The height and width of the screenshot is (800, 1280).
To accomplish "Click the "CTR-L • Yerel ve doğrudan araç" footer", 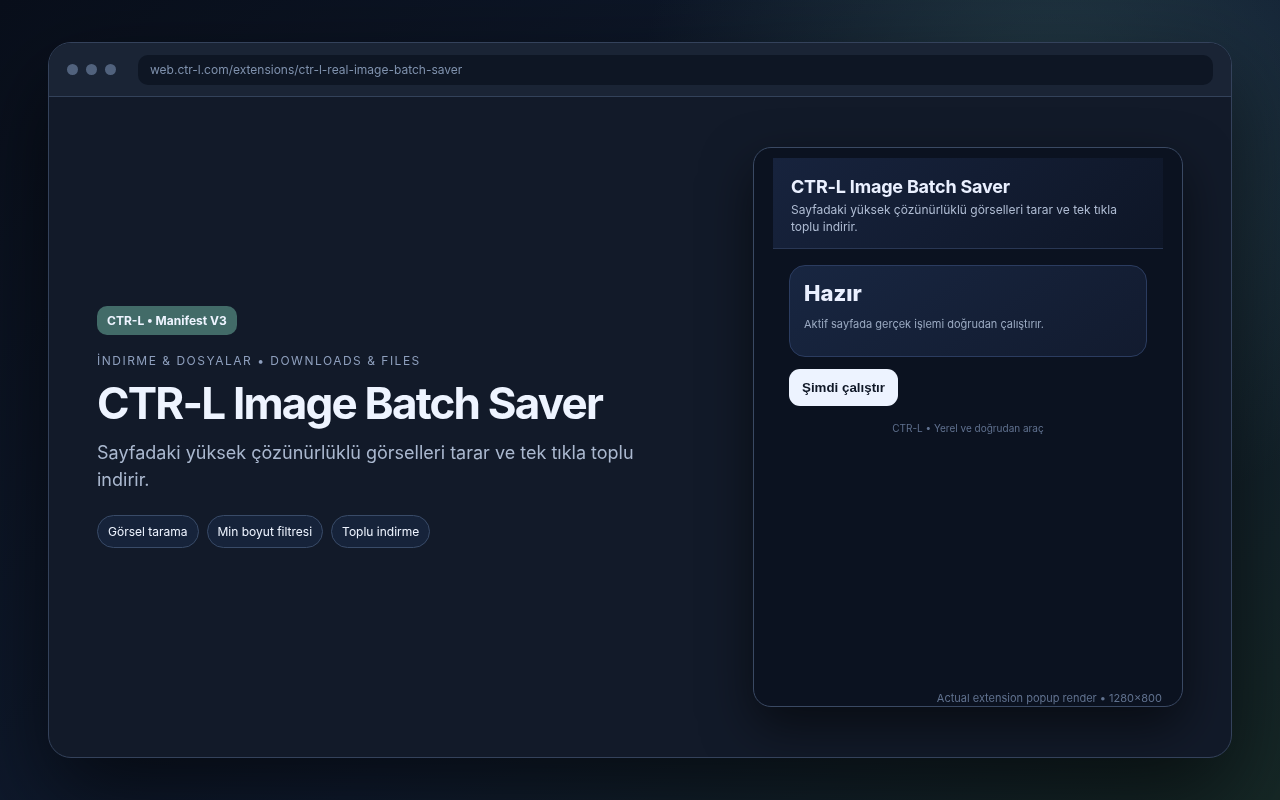I will click(968, 428).
